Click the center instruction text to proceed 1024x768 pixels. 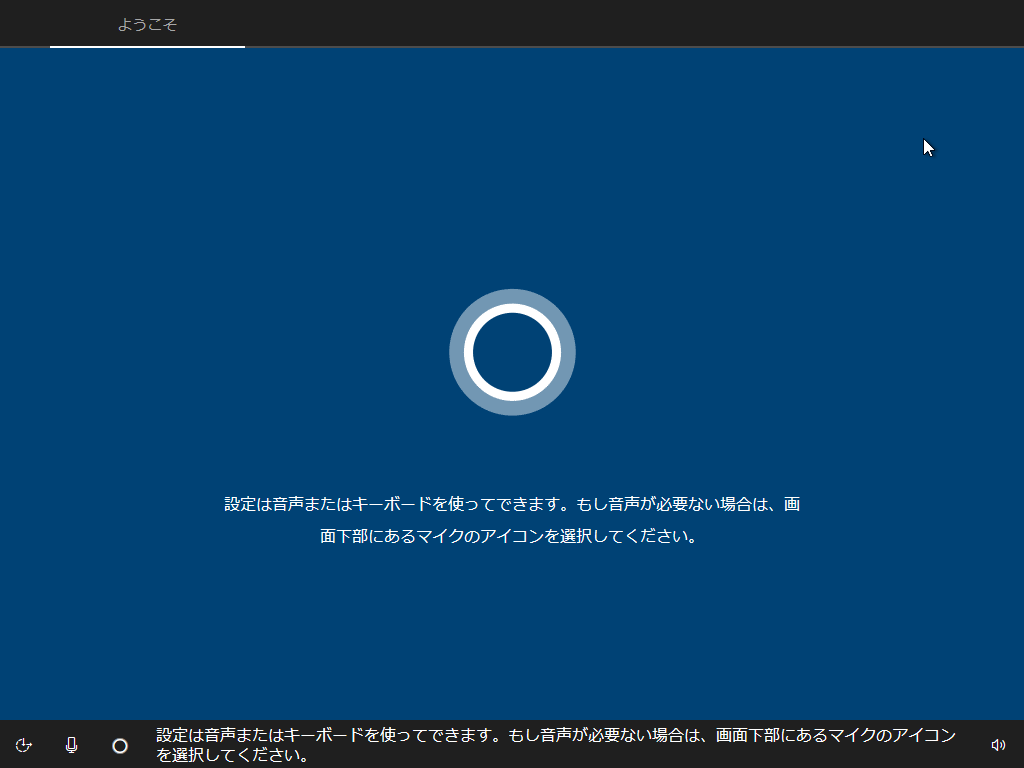point(512,520)
